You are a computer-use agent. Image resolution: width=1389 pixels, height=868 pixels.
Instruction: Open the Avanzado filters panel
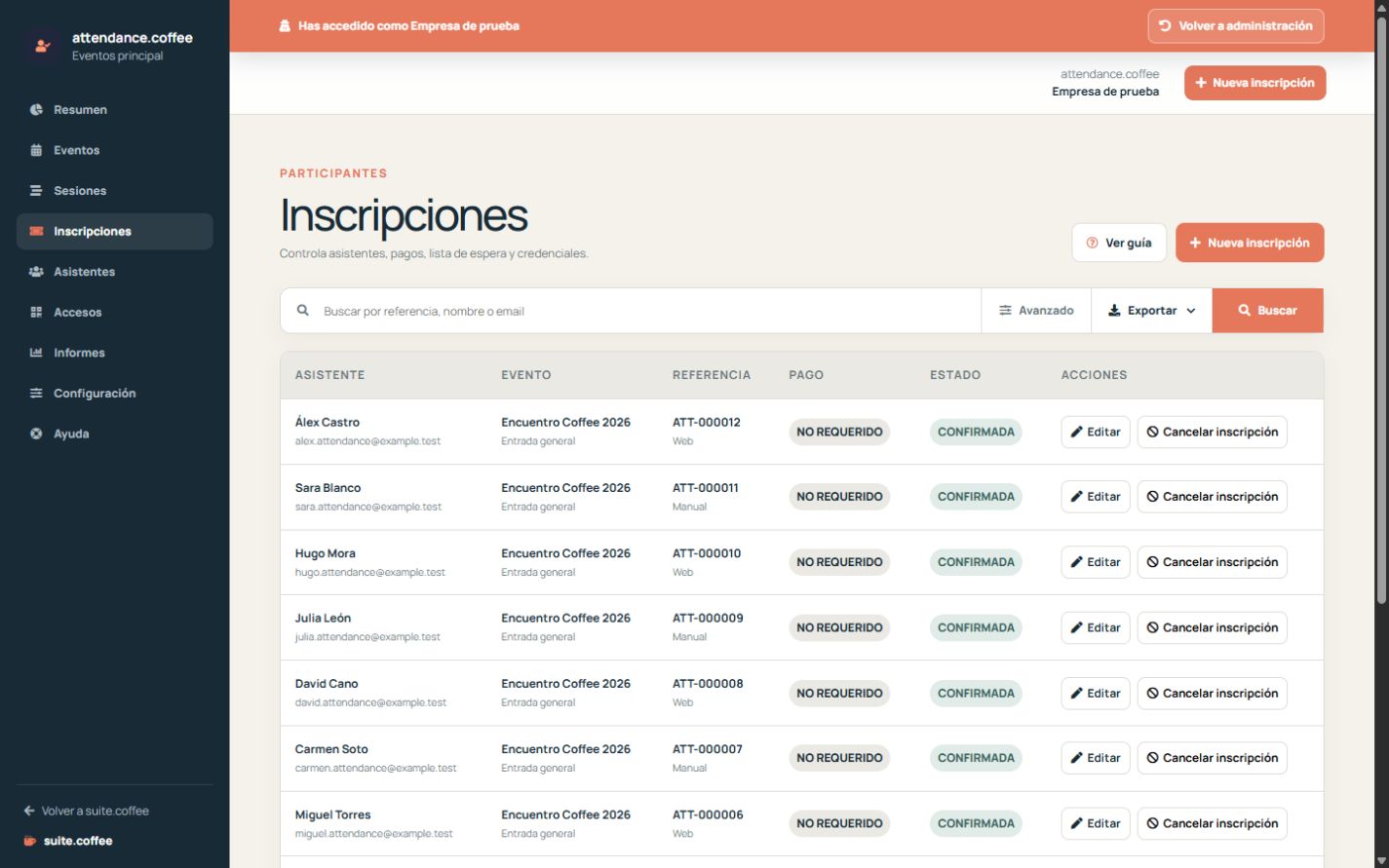[1036, 311]
